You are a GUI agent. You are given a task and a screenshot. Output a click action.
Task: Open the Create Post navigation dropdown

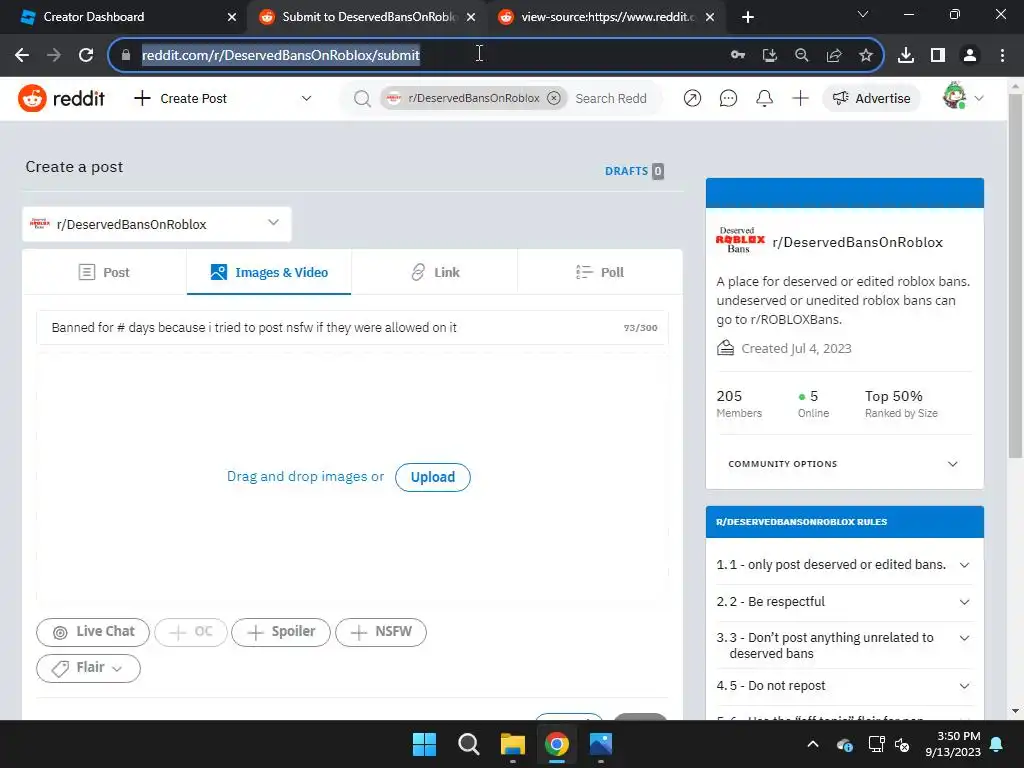tap(222, 99)
